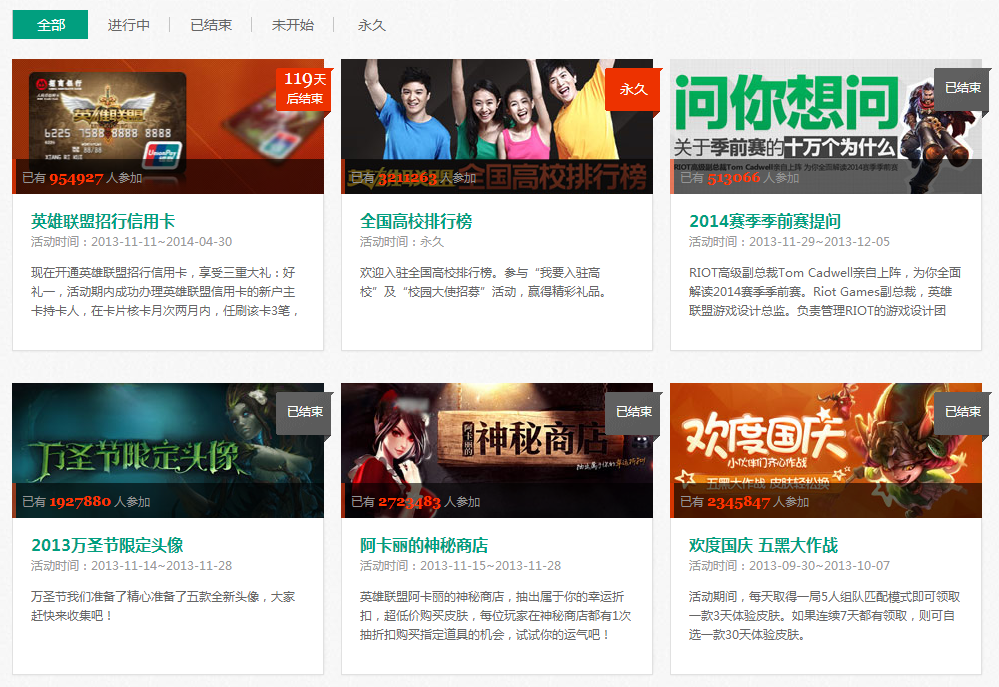Show activities under the 未开始 tab
Viewport: 999px width, 687px height.
click(x=292, y=25)
